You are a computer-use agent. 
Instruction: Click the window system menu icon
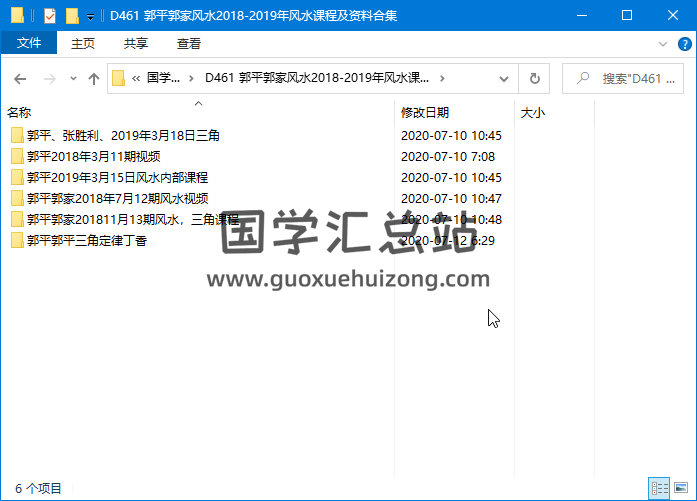click(x=17, y=16)
